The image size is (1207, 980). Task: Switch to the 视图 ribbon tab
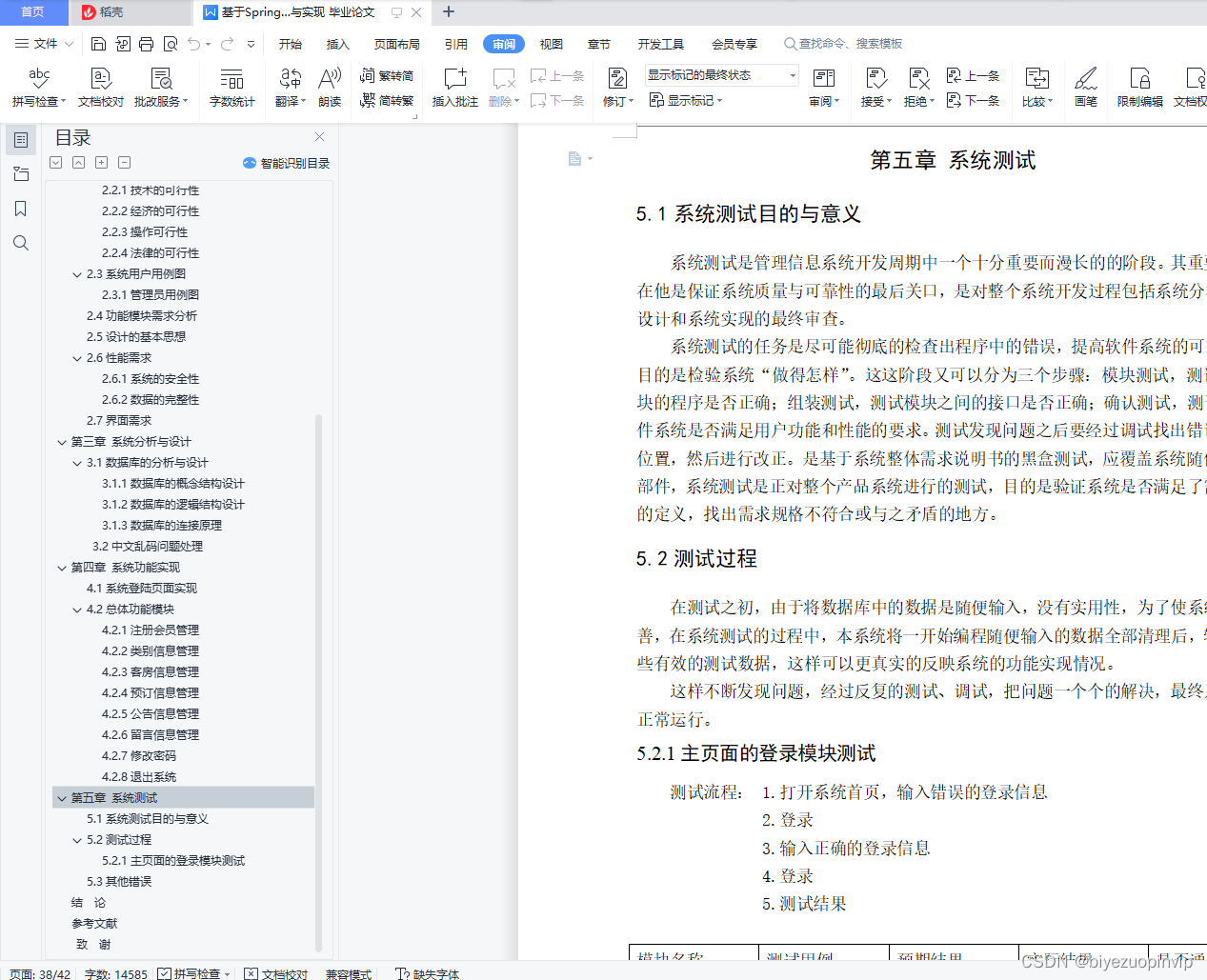(x=551, y=43)
